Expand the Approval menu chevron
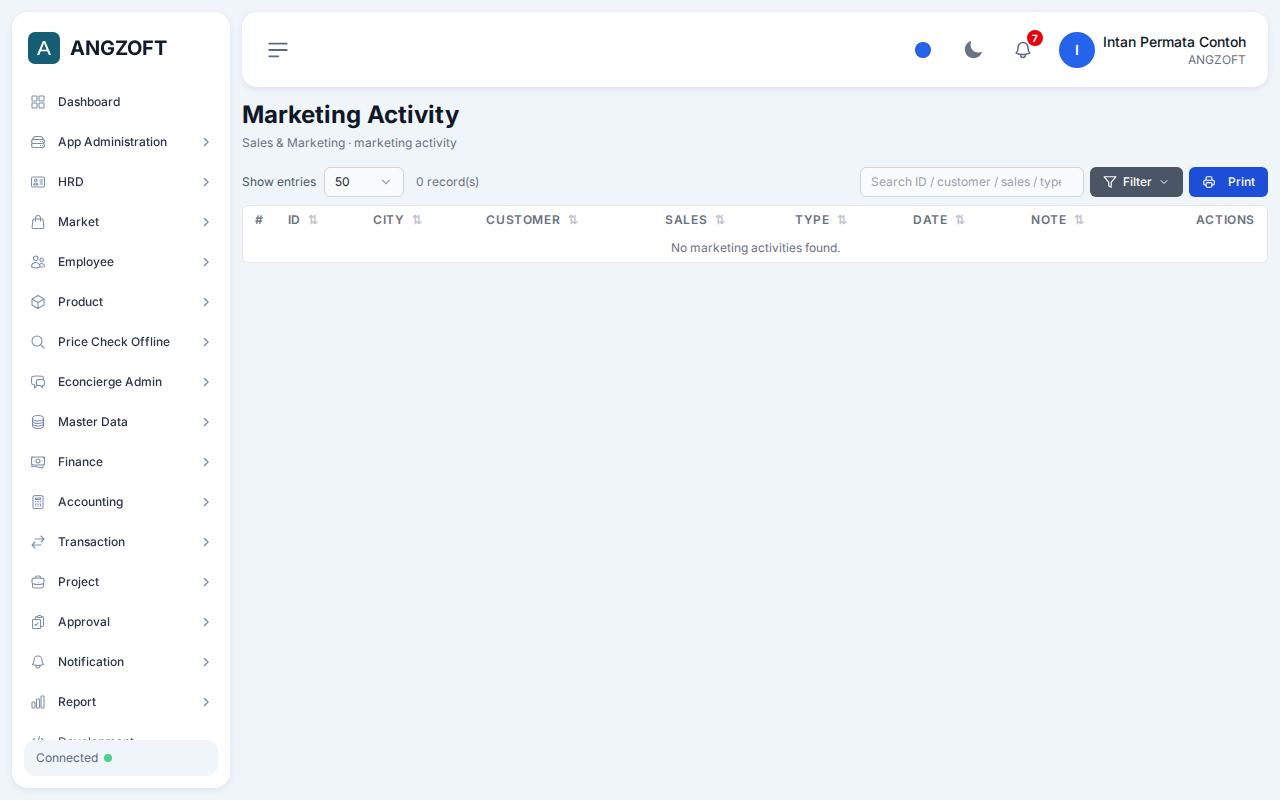 206,622
